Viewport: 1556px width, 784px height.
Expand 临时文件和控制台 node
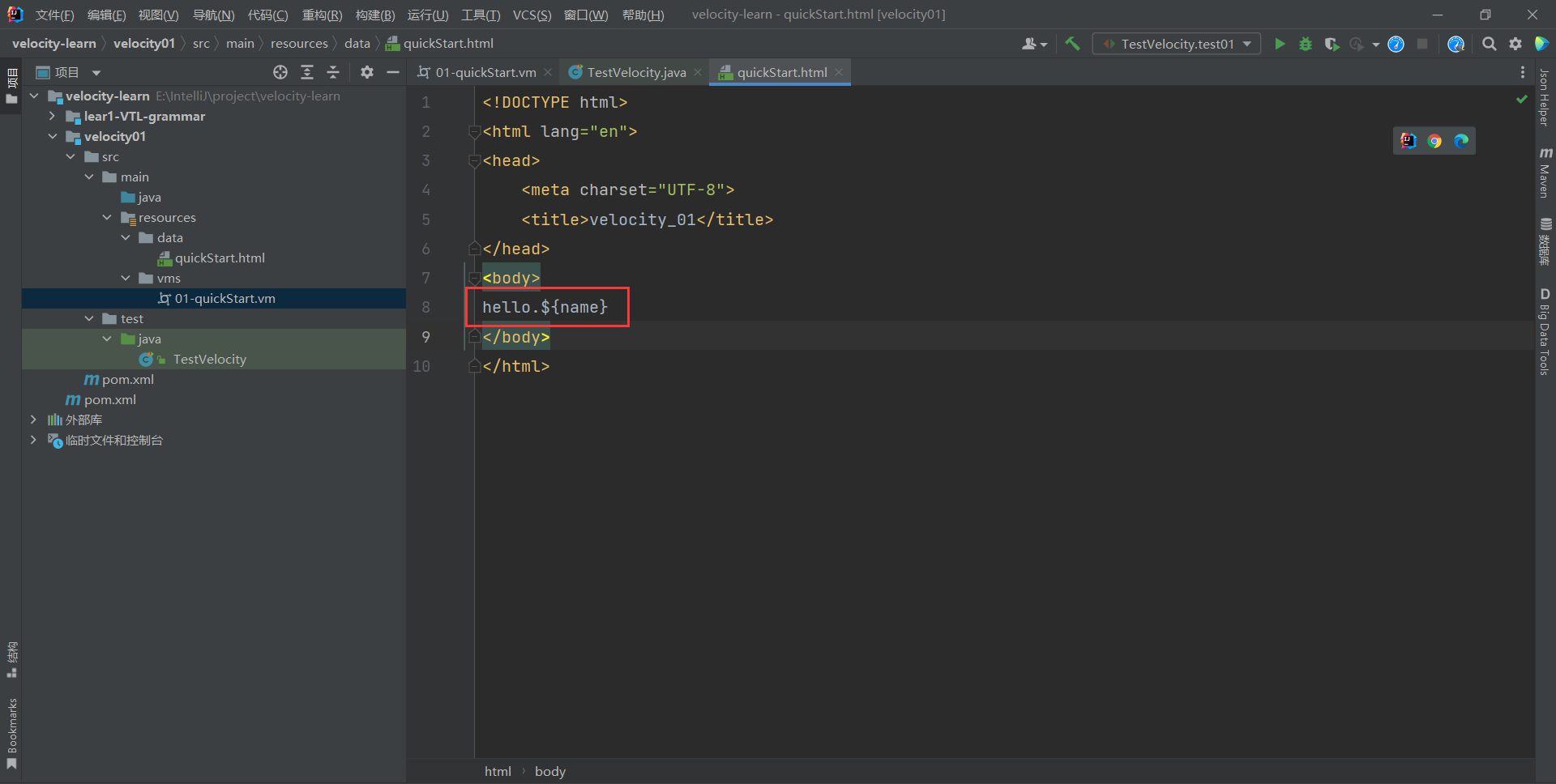click(x=33, y=440)
